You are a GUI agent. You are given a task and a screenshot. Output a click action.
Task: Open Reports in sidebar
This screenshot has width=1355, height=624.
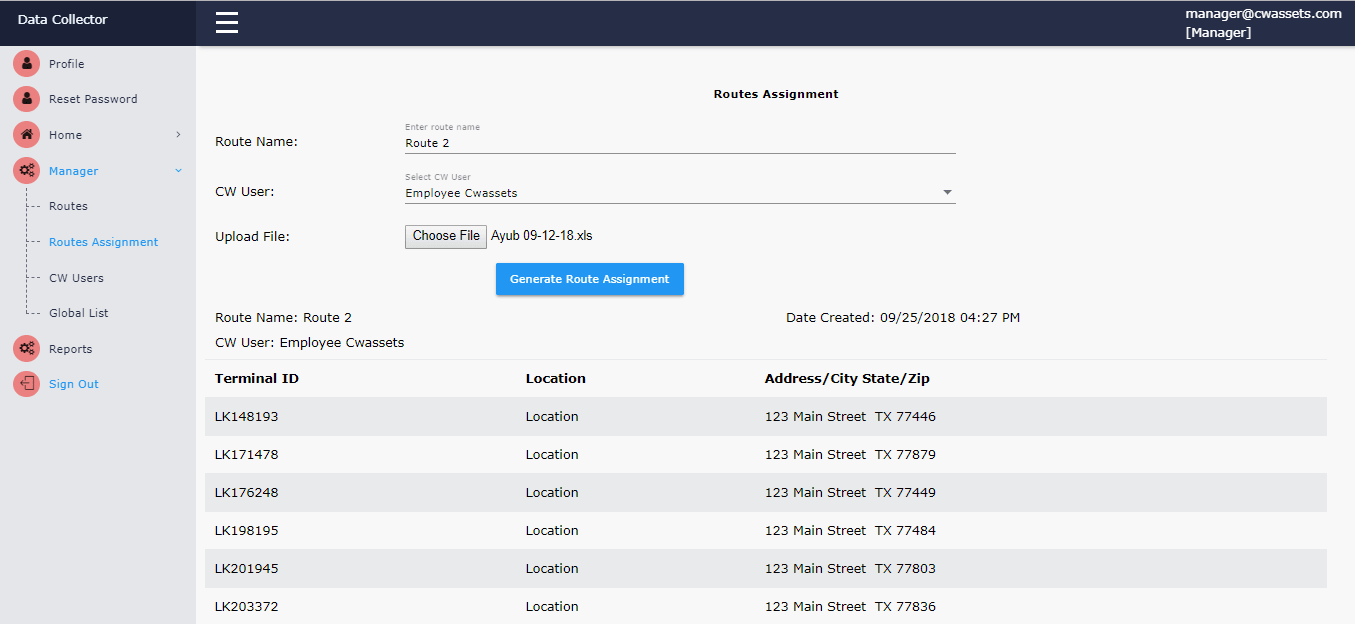click(x=70, y=349)
